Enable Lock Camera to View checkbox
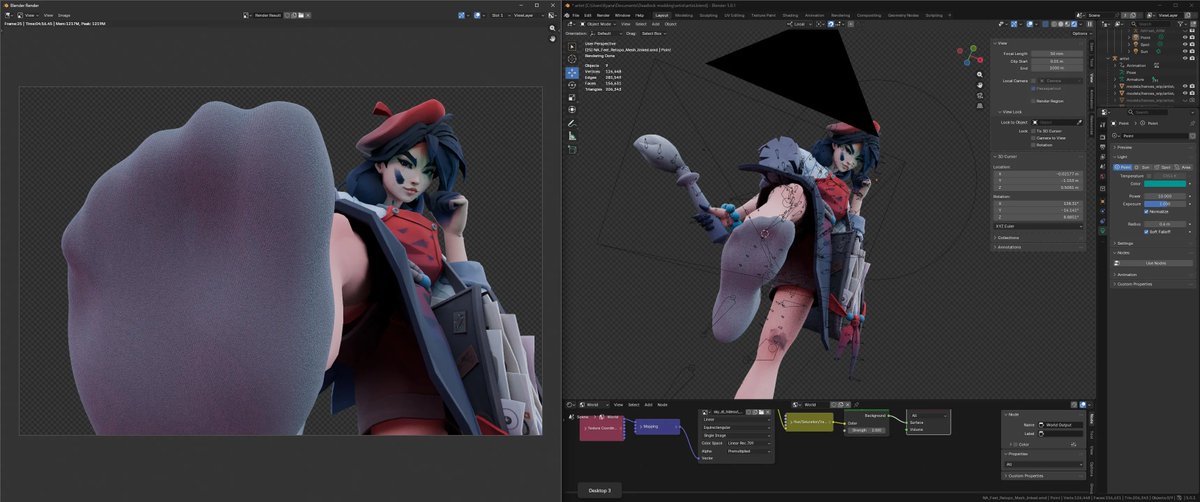The width and height of the screenshot is (1200, 502). pyautogui.click(x=1033, y=138)
